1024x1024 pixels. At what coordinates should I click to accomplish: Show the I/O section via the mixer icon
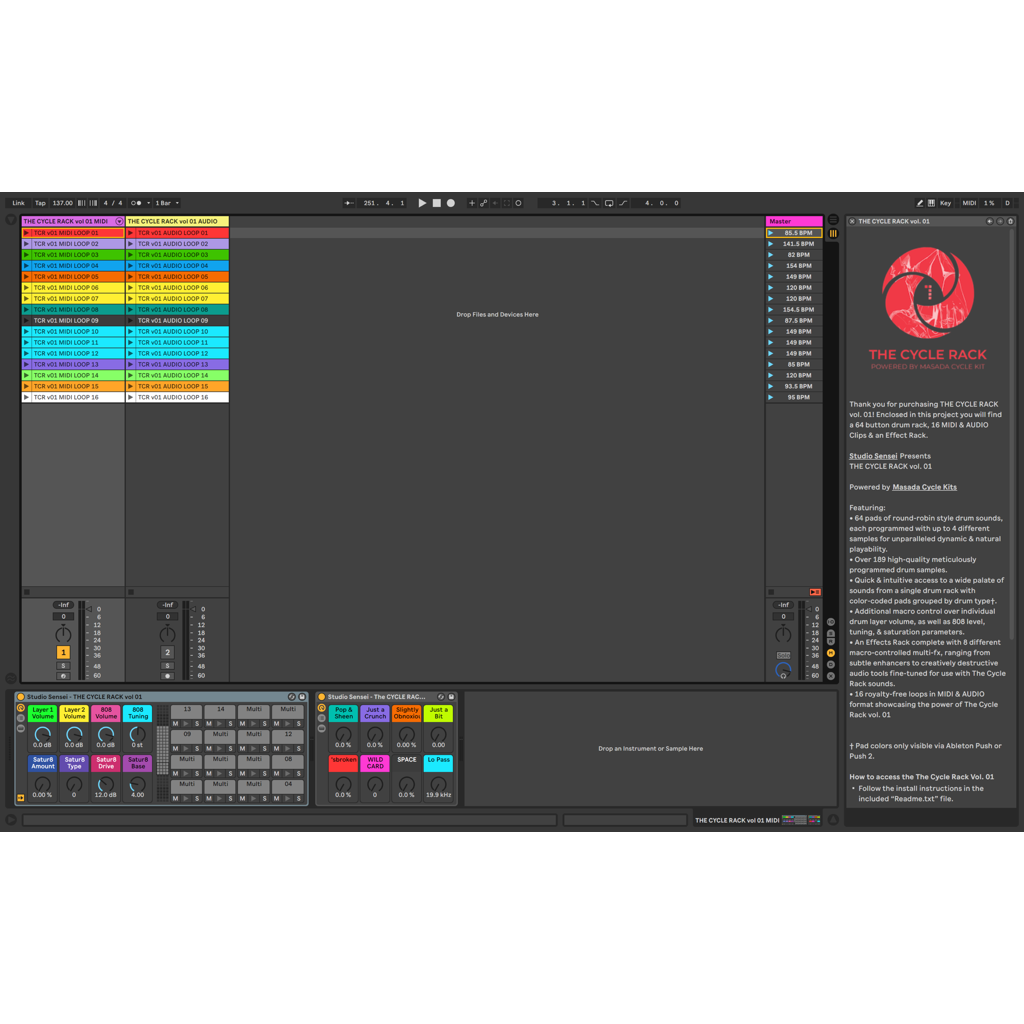(830, 622)
